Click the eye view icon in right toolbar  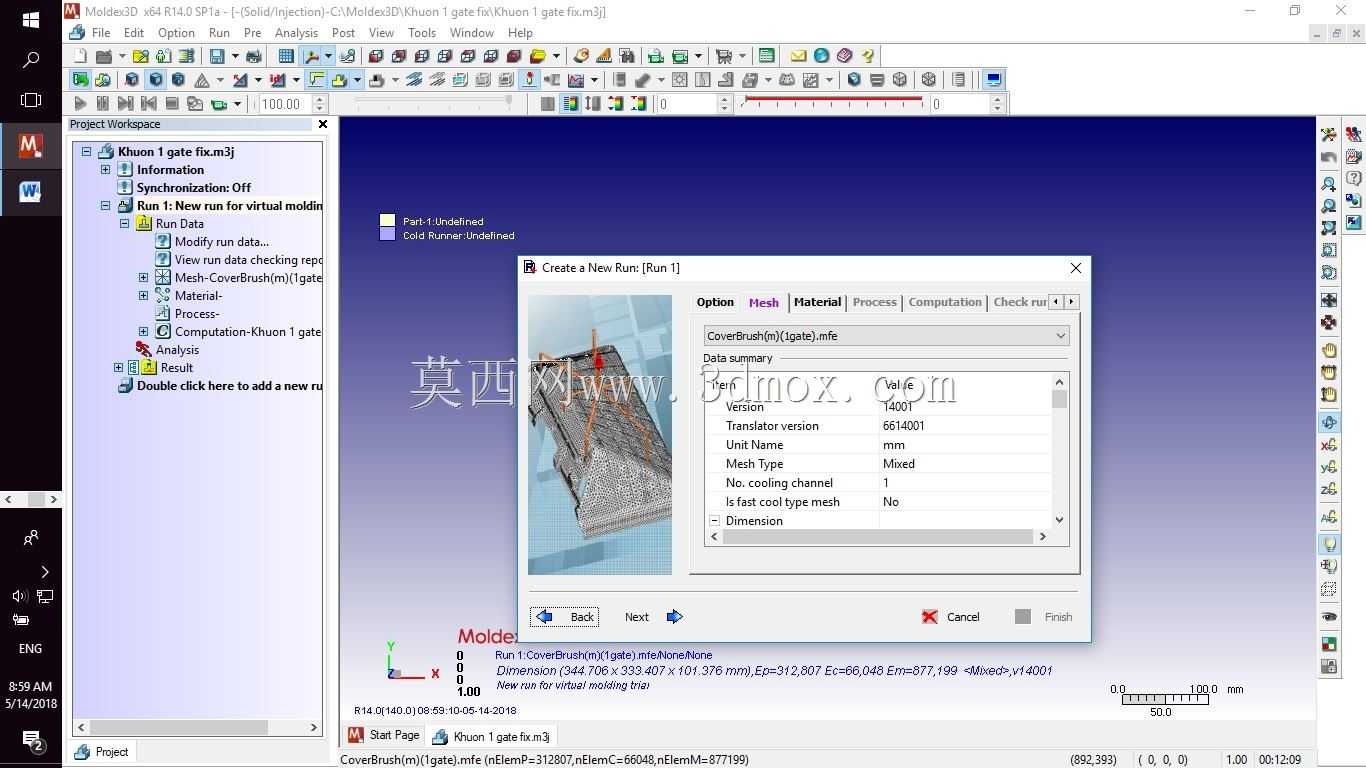1329,617
